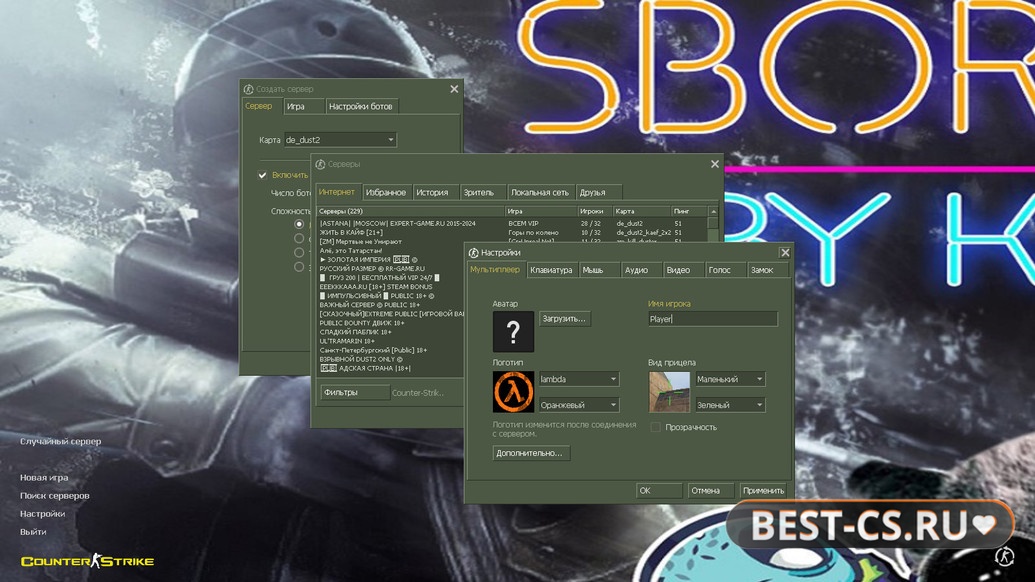The image size is (1035, 582).
Task: Switch to the Аудио tab
Action: click(x=641, y=270)
